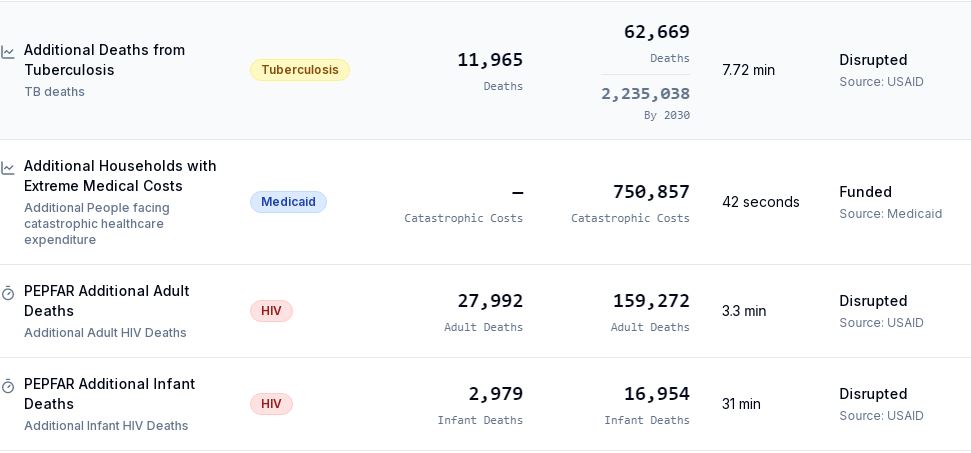
Task: Click the 7.72 min interval value
Action: (748, 70)
